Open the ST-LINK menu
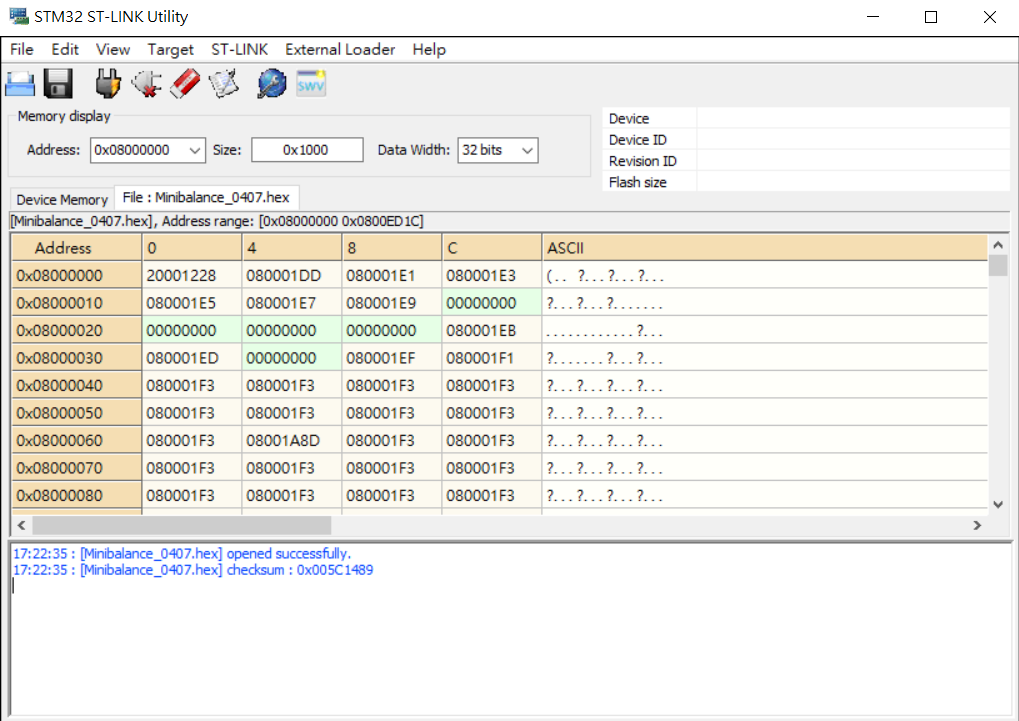The image size is (1019, 721). pyautogui.click(x=239, y=49)
